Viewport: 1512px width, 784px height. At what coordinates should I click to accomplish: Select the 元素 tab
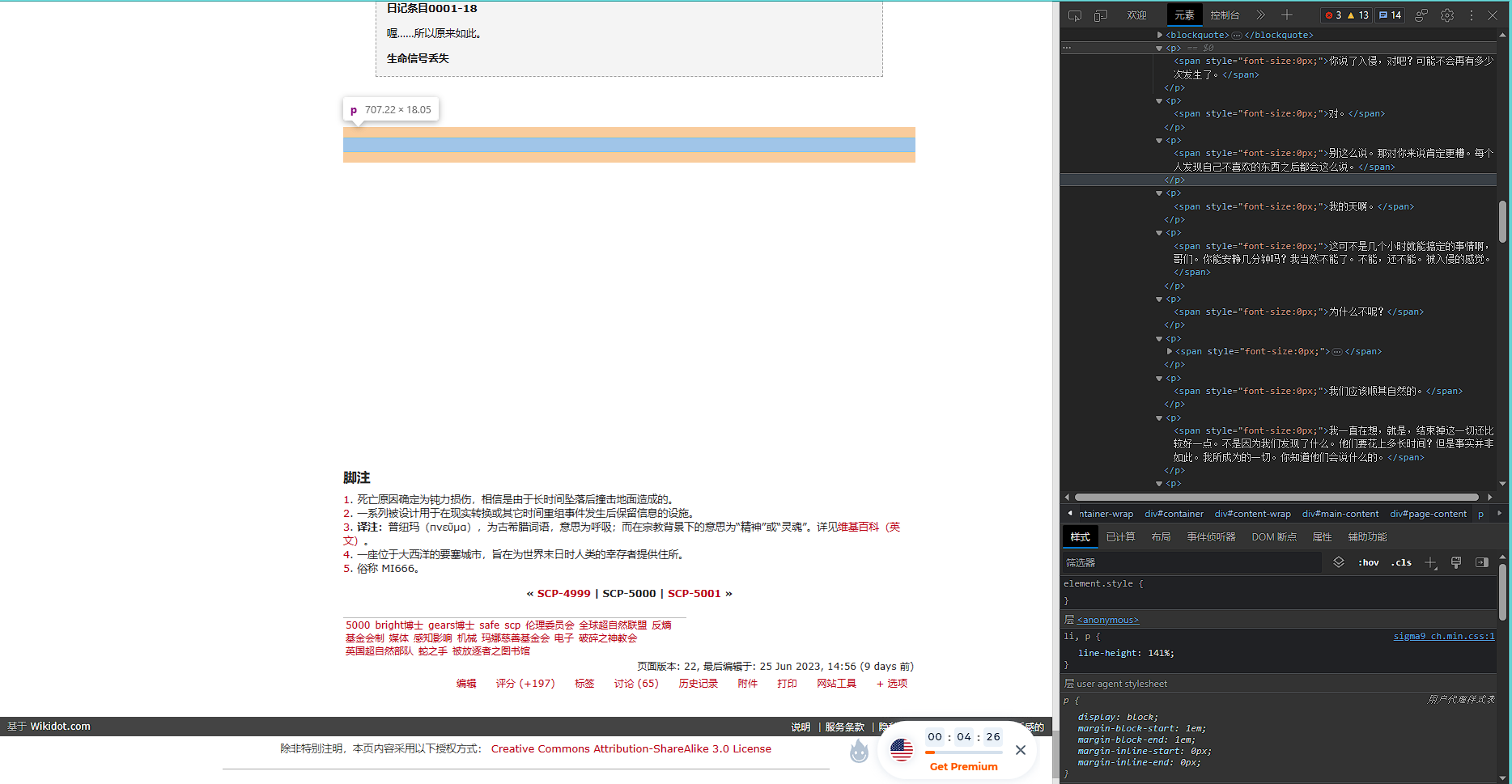[1185, 15]
